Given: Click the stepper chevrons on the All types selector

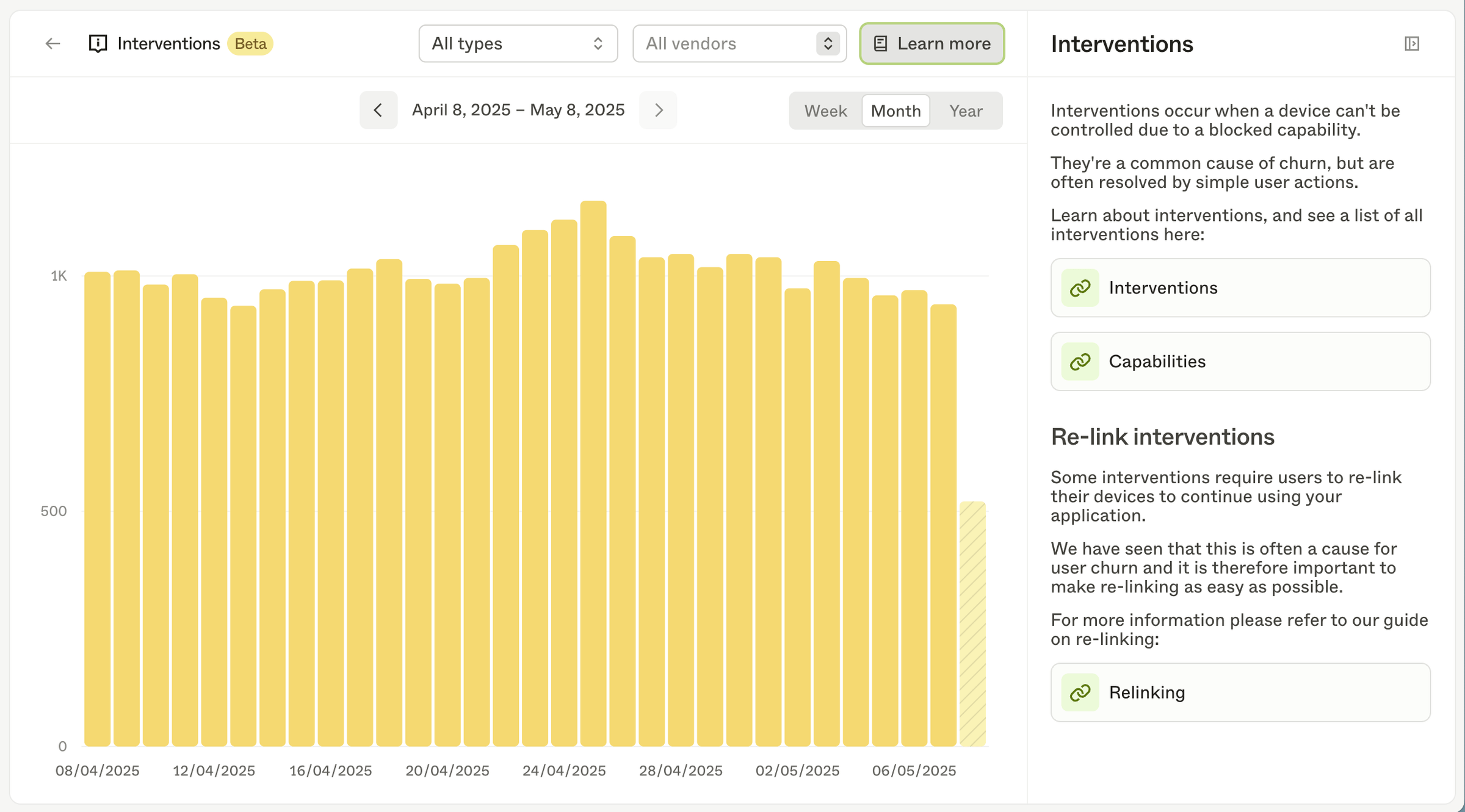Looking at the screenshot, I should point(598,43).
